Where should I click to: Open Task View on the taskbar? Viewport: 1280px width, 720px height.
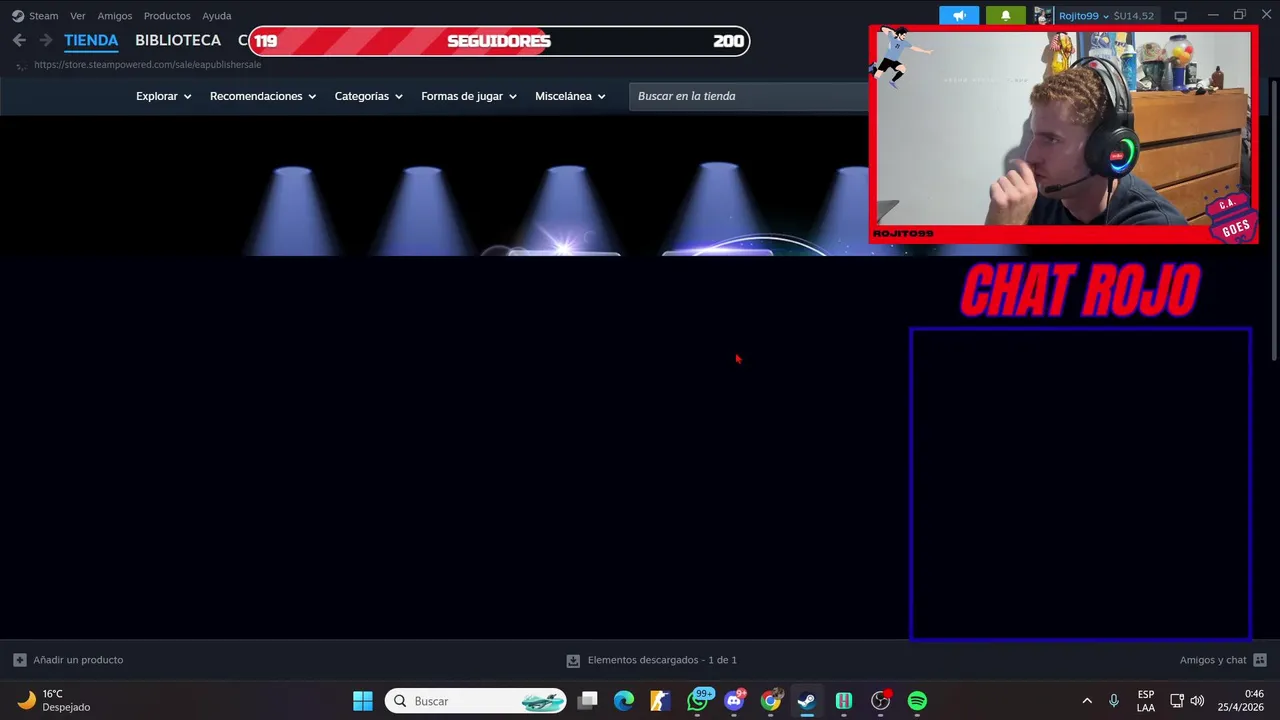588,701
